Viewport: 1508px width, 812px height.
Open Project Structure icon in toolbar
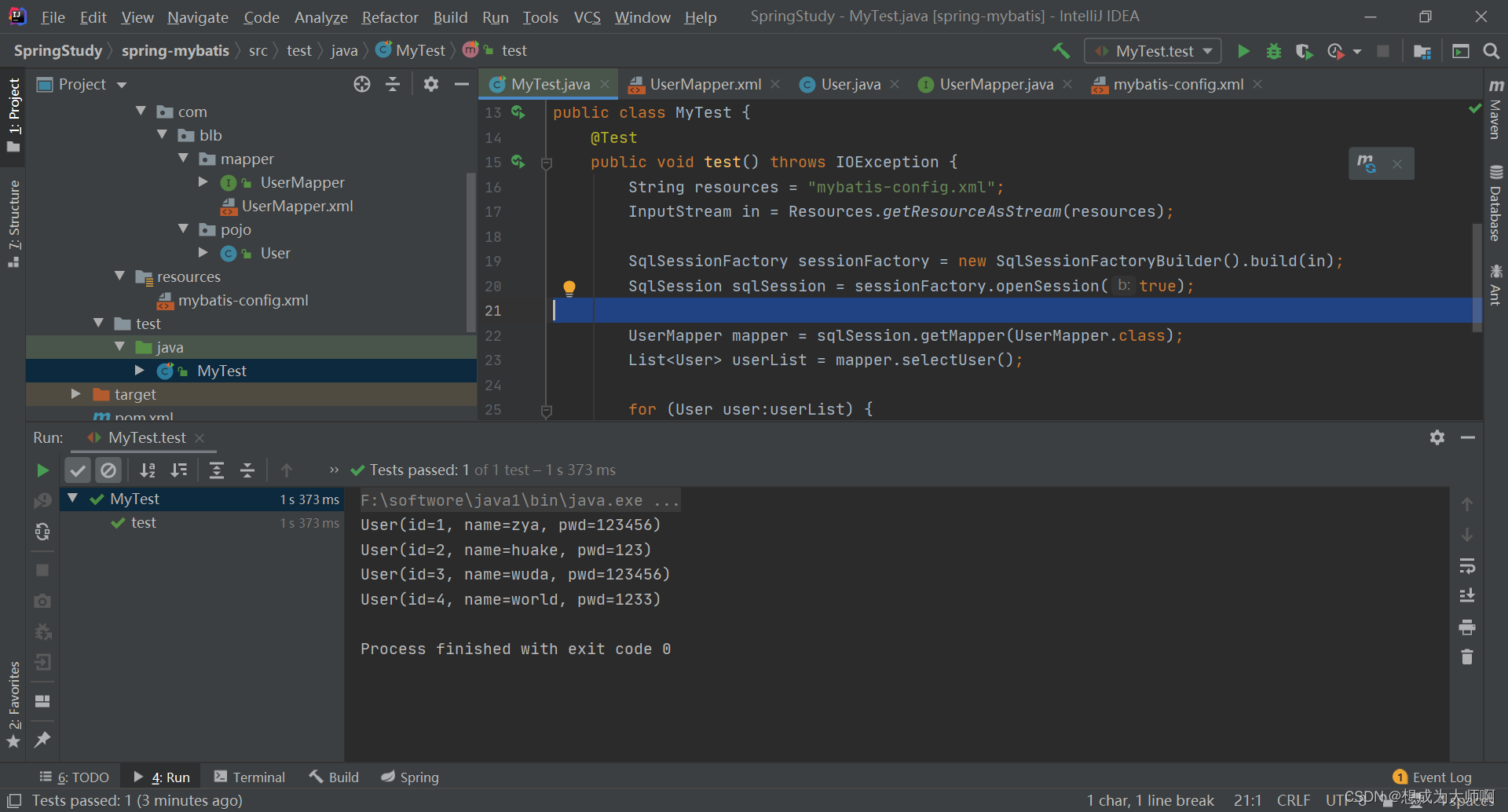click(1422, 51)
